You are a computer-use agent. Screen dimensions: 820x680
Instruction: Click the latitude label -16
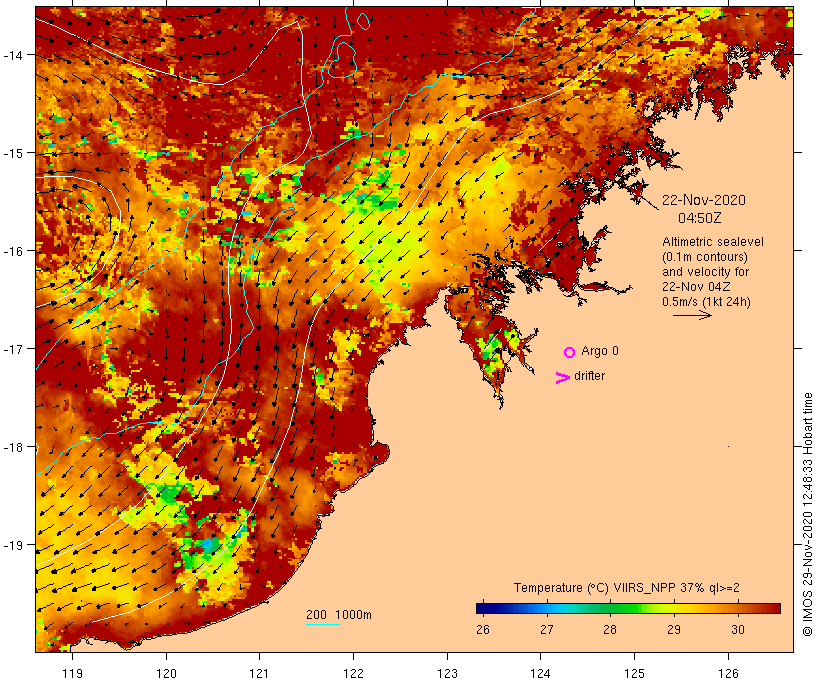tap(13, 251)
